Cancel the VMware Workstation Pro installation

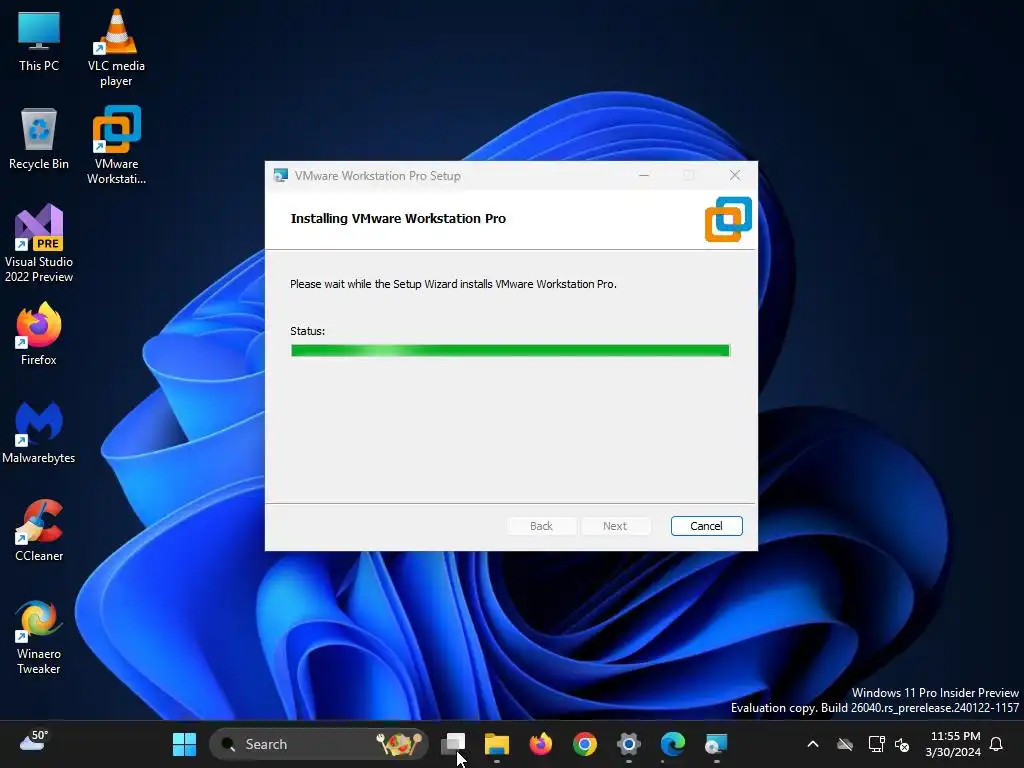pos(707,526)
